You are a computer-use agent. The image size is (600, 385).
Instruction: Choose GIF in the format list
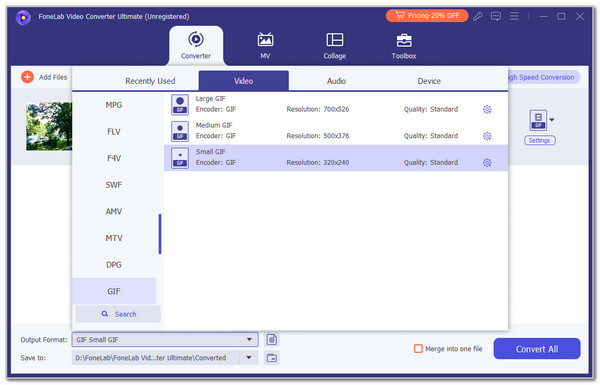114,291
